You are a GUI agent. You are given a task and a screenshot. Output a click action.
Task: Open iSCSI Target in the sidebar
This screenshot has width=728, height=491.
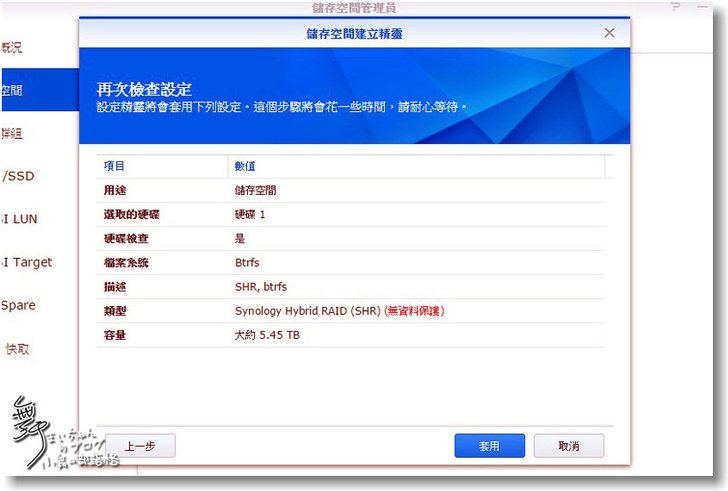point(26,262)
